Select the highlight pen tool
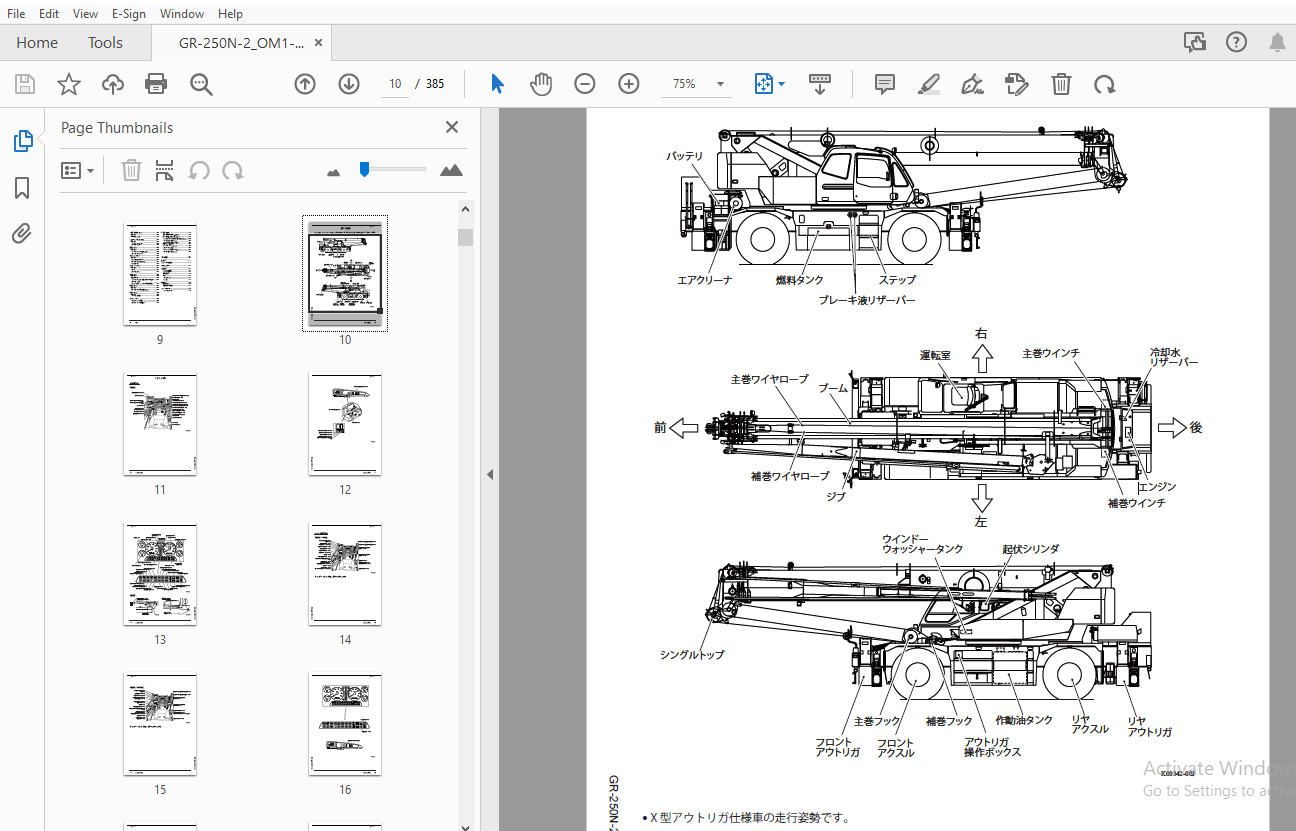This screenshot has height=831, width=1296. pyautogui.click(x=929, y=84)
